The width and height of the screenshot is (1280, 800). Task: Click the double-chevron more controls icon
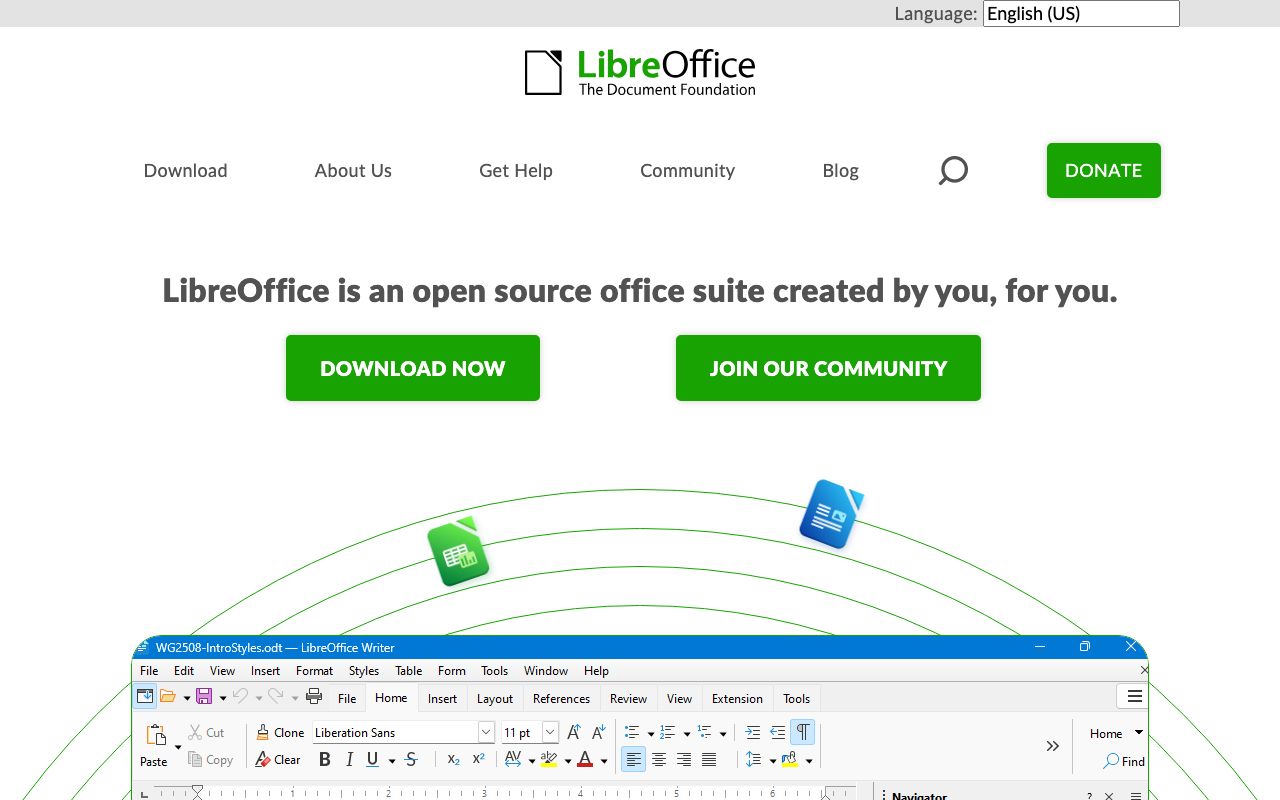(x=1053, y=746)
